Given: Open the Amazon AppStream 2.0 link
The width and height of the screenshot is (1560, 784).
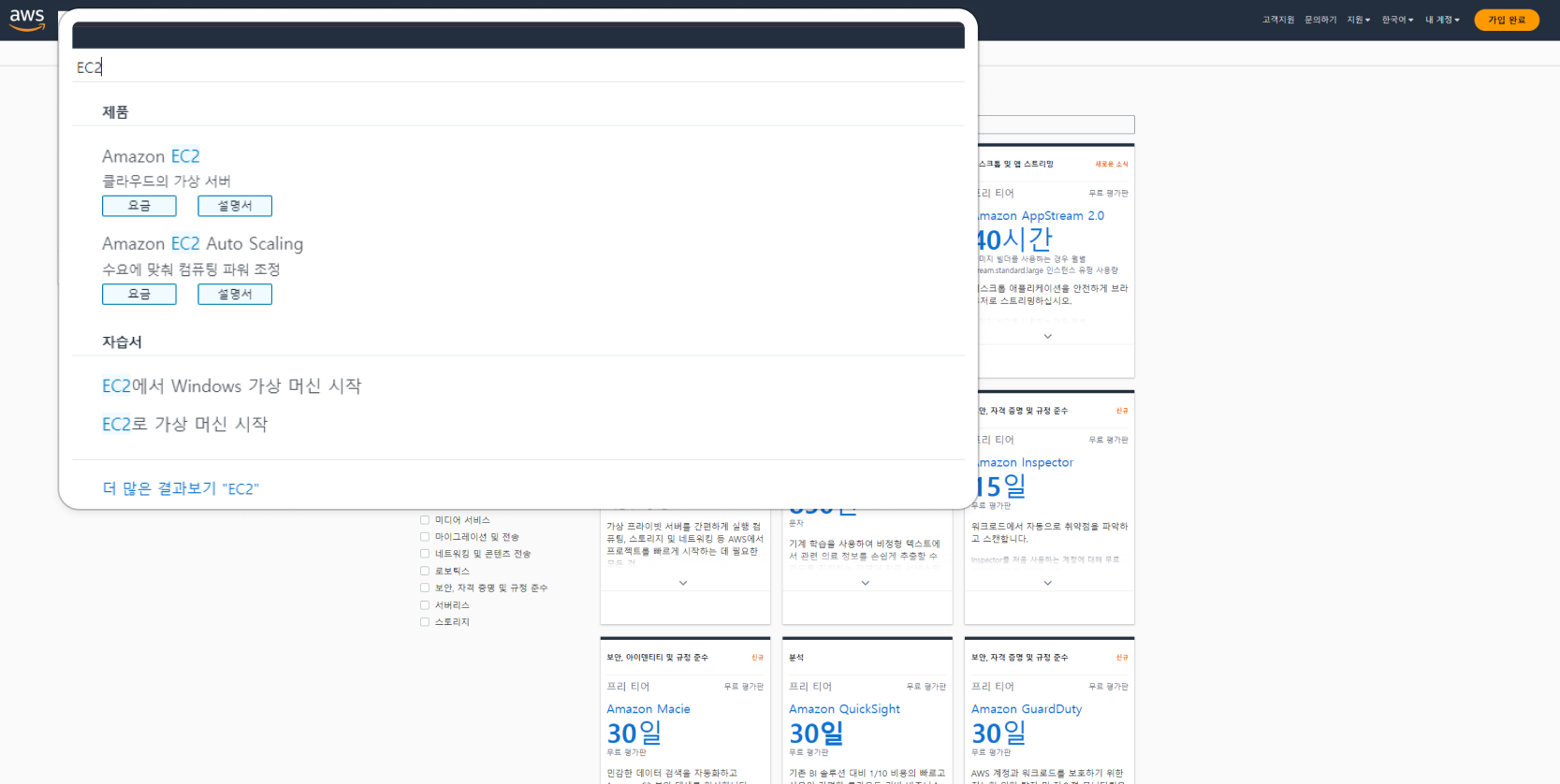Looking at the screenshot, I should (x=1041, y=216).
